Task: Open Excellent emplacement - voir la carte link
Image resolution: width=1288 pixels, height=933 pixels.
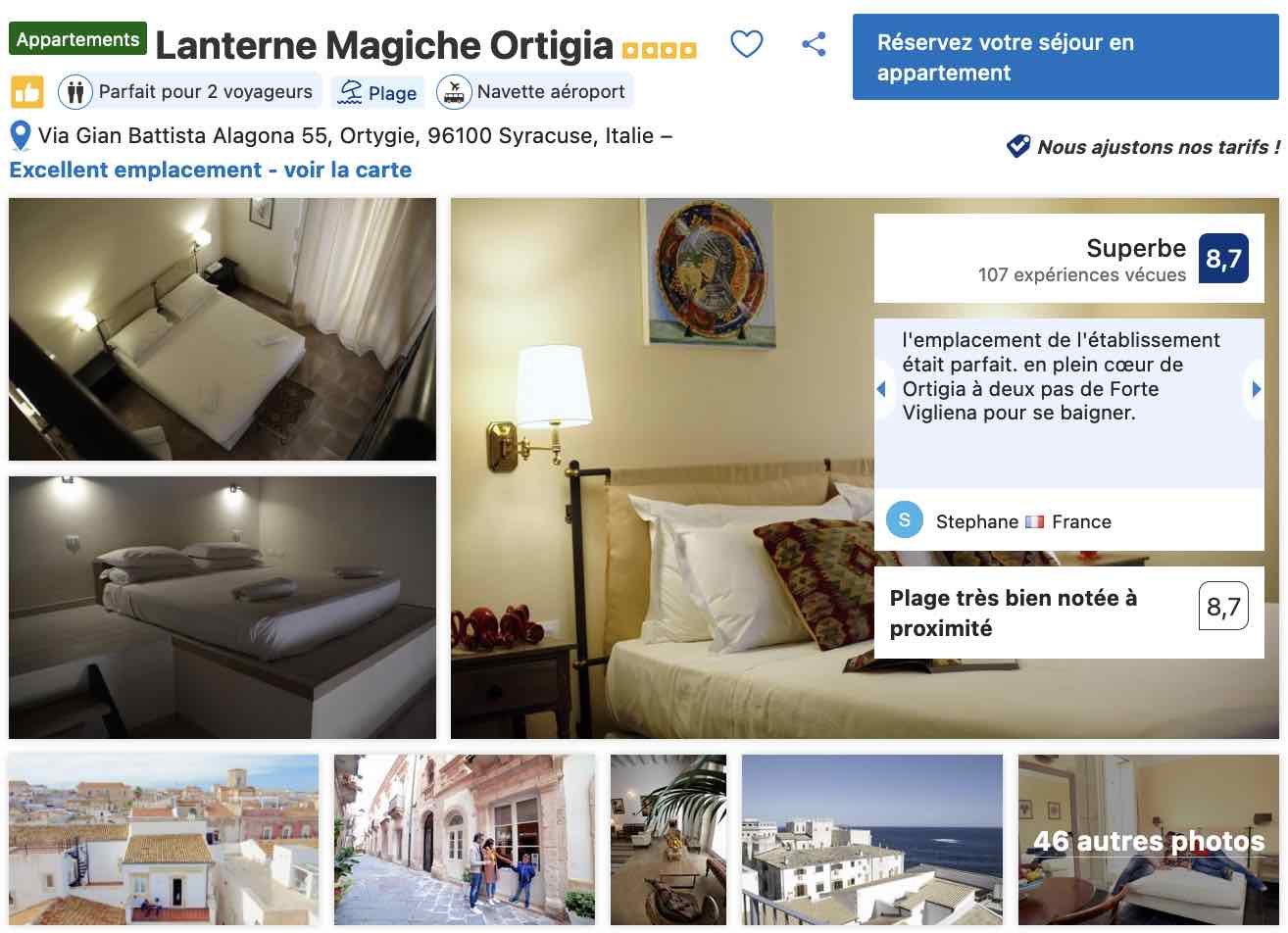Action: tap(211, 170)
